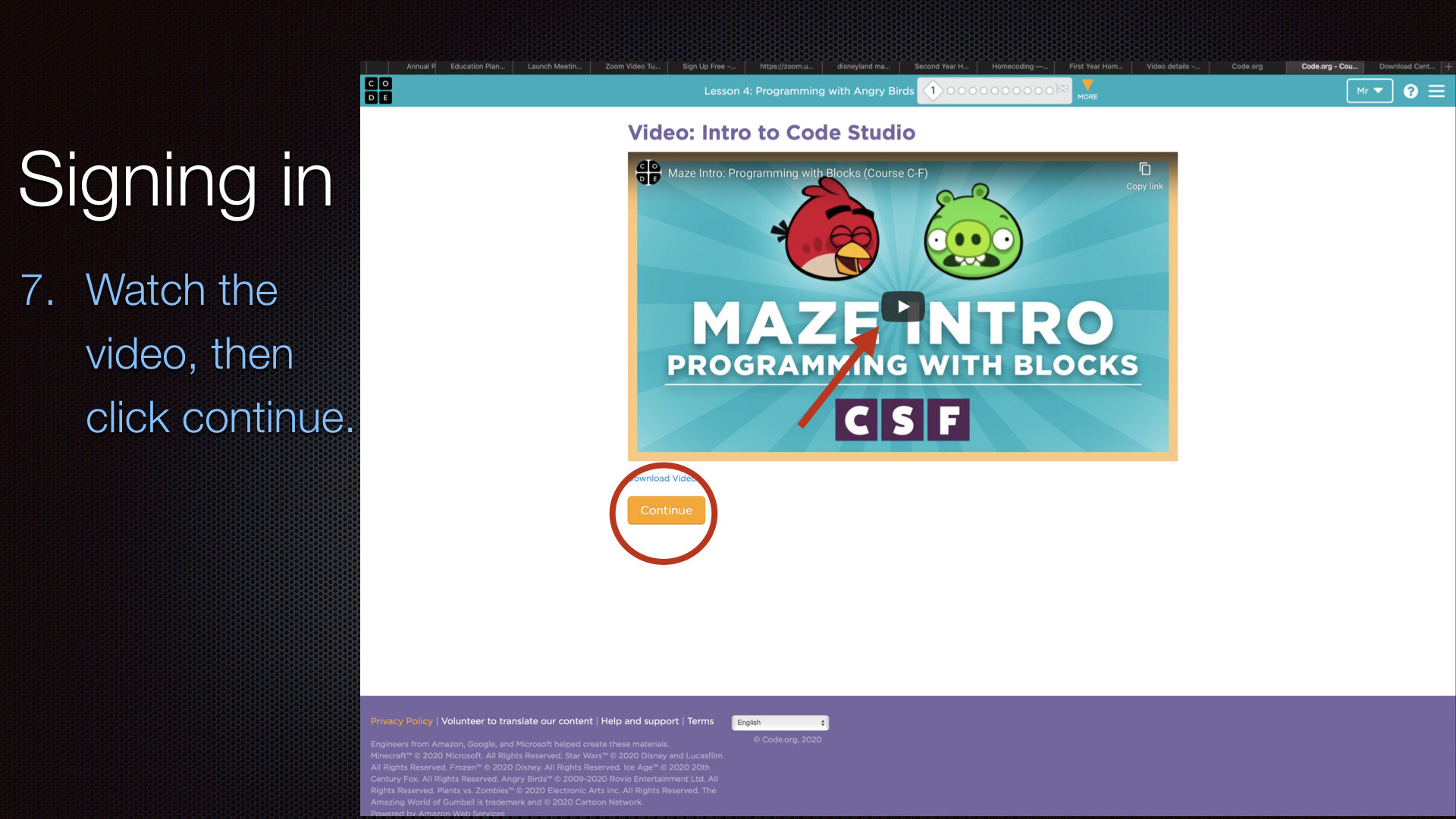Switch to the First Year Hom... browser tab
Screen dimensions: 1456x819
coord(1095,67)
